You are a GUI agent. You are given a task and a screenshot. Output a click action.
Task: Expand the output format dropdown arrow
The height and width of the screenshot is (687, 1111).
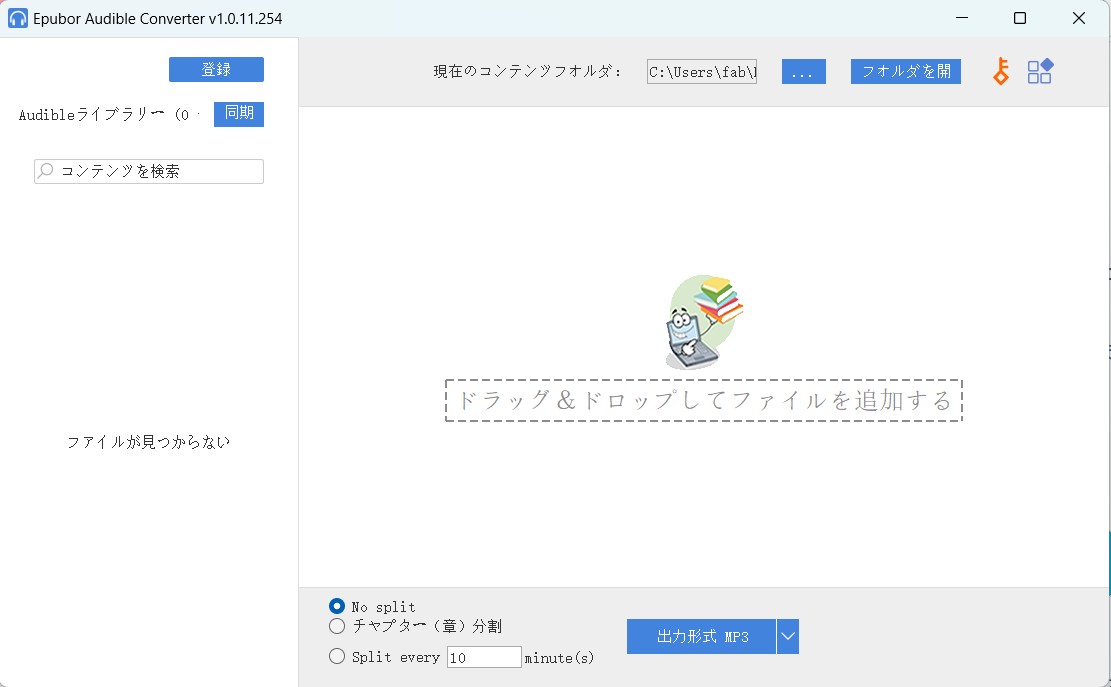(788, 636)
